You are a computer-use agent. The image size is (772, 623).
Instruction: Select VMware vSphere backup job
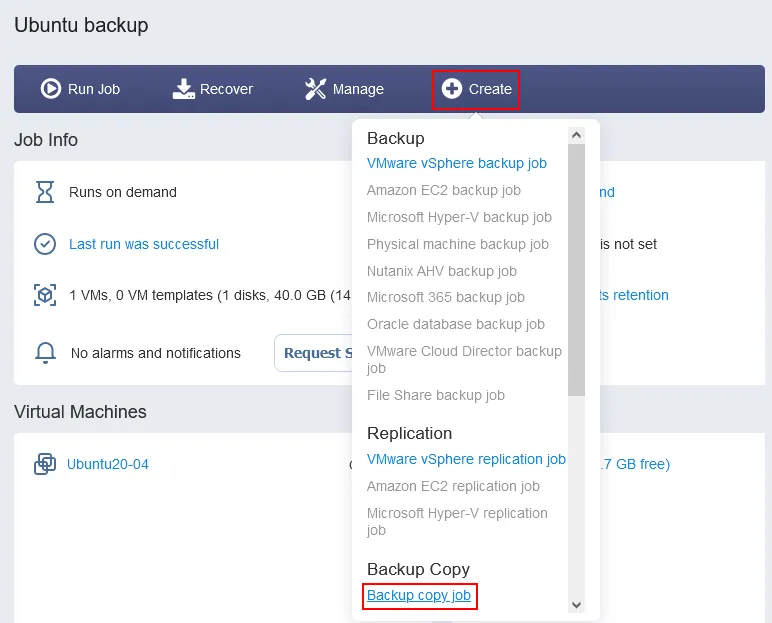pos(456,163)
